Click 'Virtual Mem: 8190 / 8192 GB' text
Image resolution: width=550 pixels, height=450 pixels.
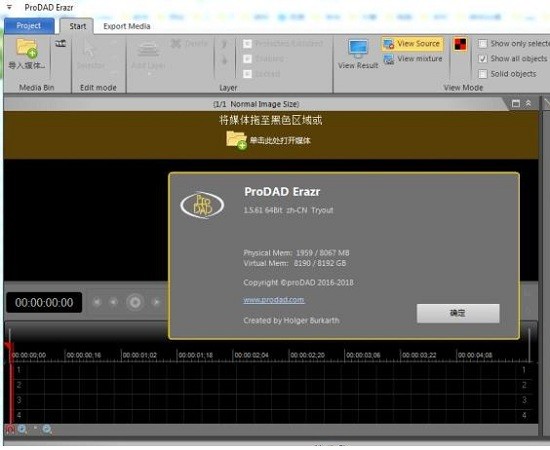[295, 263]
